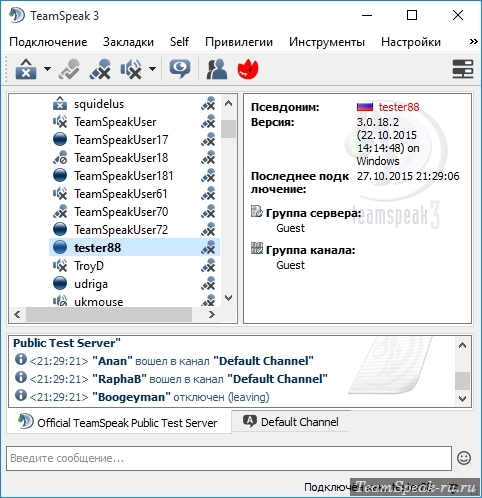Click speaker muted icon beside TeamSpeakUser61
Screen dimensions: 482x498
point(60,194)
